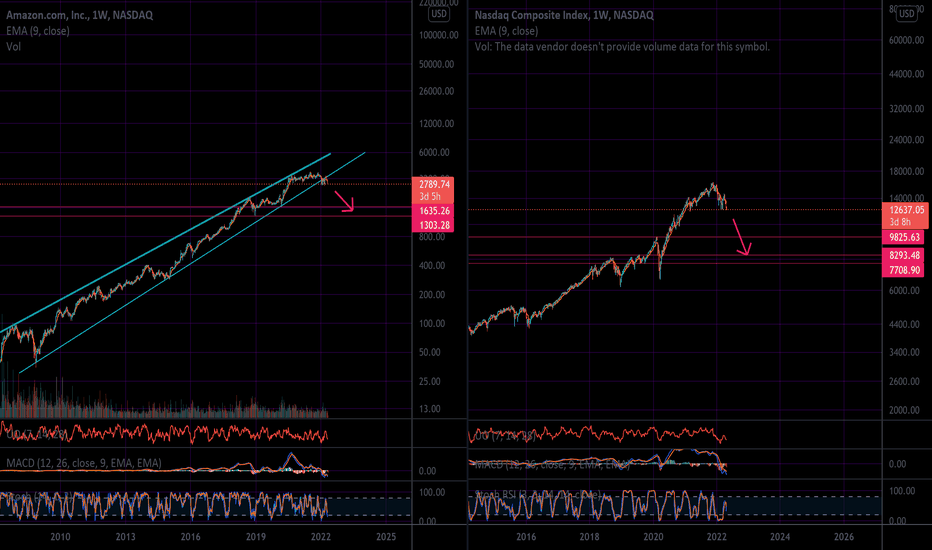Image resolution: width=932 pixels, height=550 pixels.
Task: Click the 1303.28 horizontal line price label
Action: pos(434,225)
